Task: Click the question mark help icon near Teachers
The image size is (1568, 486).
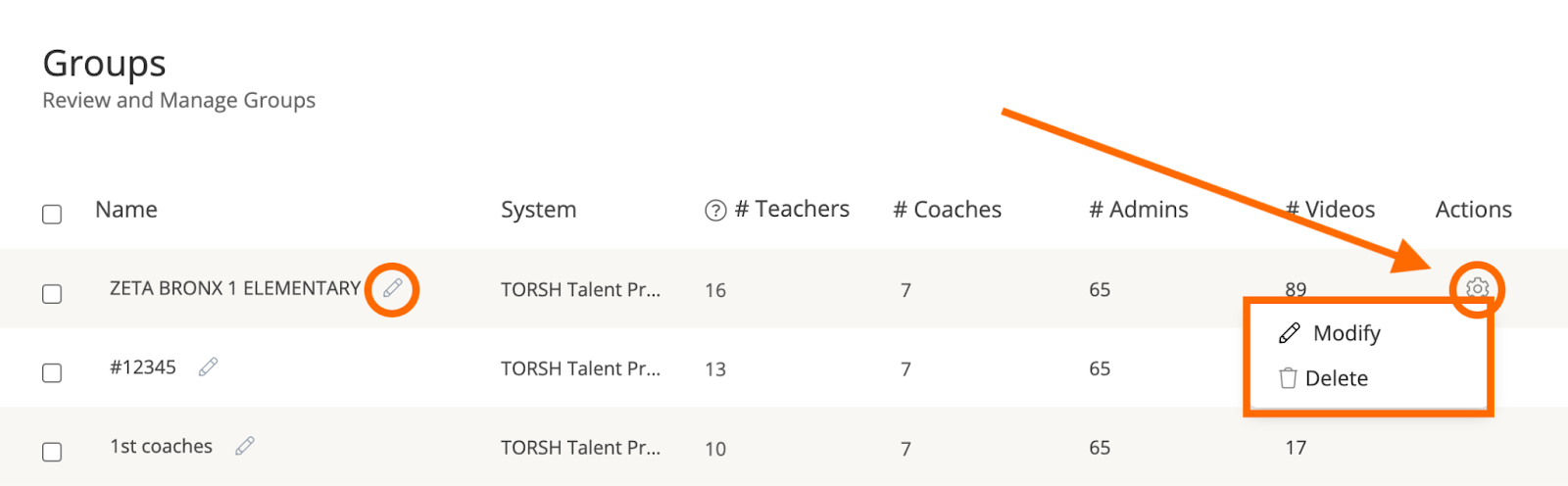Action: click(x=715, y=211)
